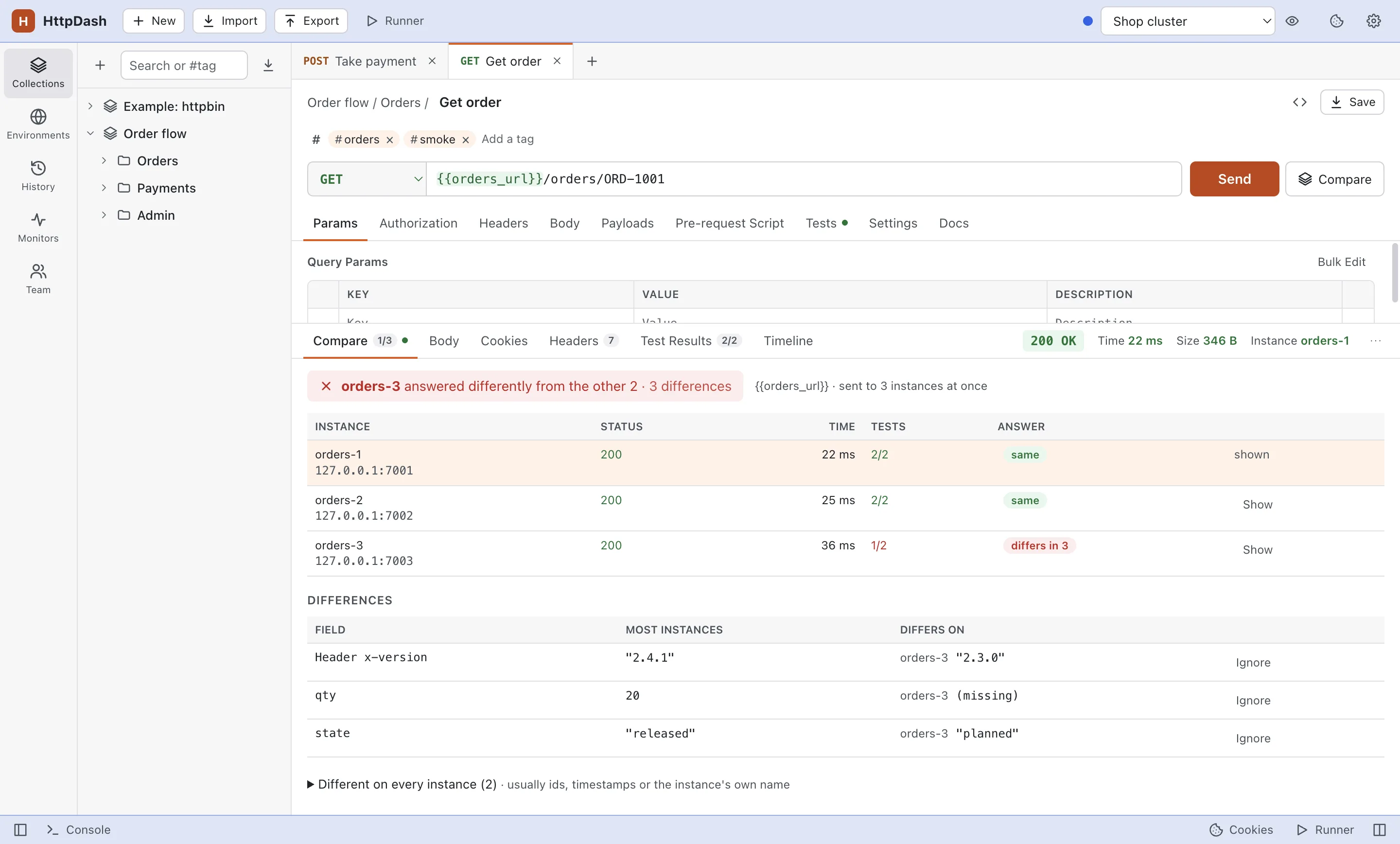The image size is (1400, 844).
Task: Toggle the right panel layout icon in status bar
Action: coord(1380,830)
